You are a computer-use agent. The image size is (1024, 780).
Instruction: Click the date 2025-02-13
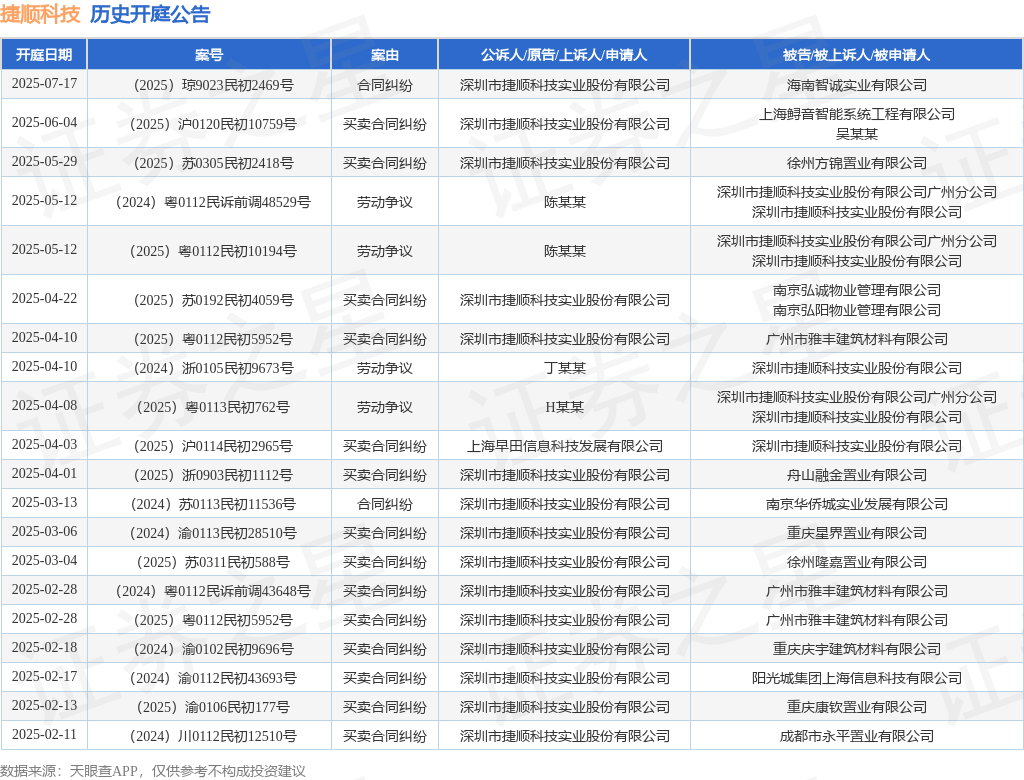[44, 706]
